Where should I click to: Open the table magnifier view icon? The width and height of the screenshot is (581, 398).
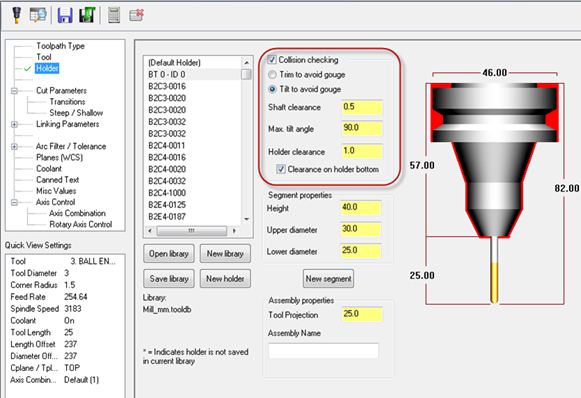tap(38, 15)
